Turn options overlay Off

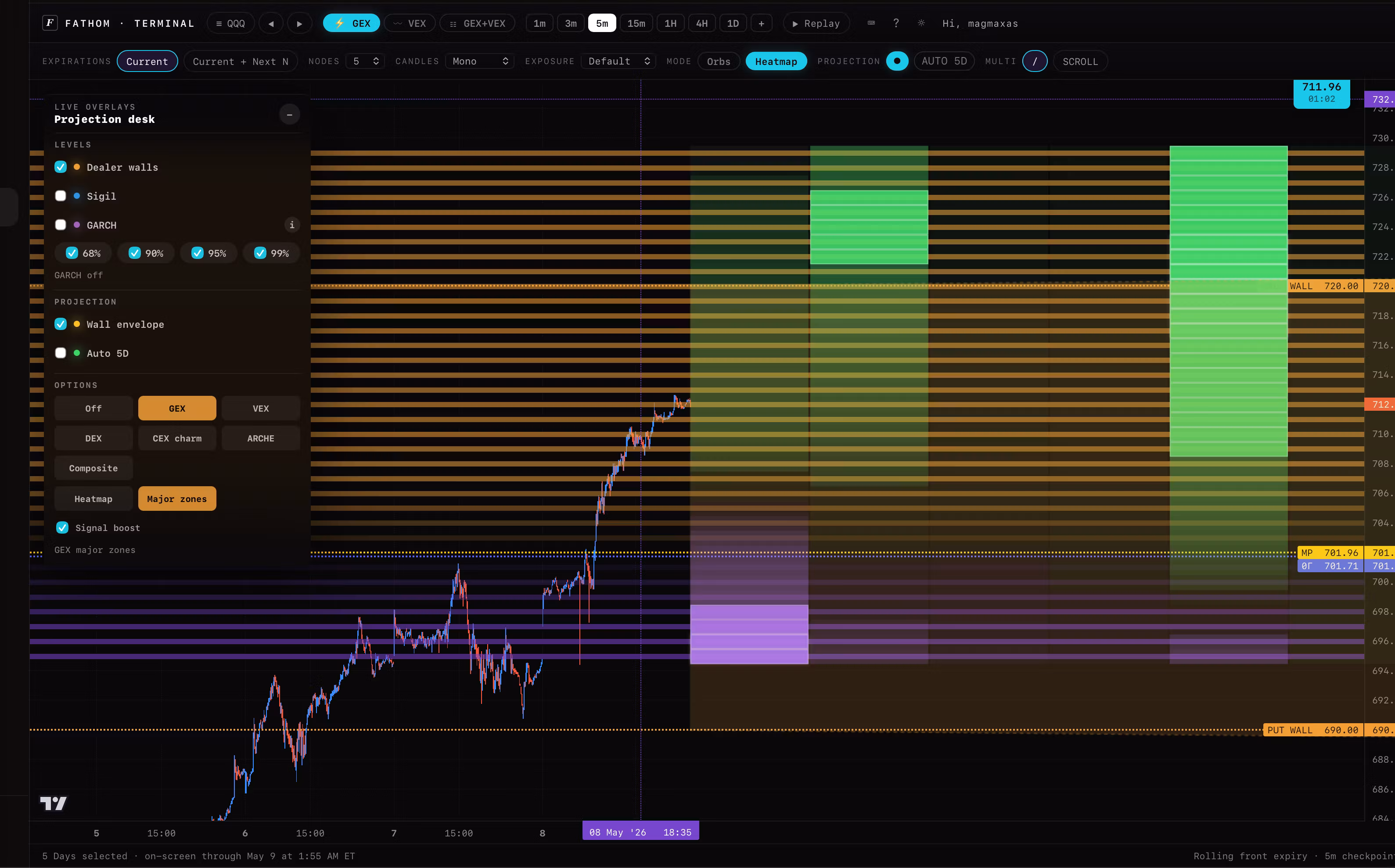pyautogui.click(x=93, y=408)
